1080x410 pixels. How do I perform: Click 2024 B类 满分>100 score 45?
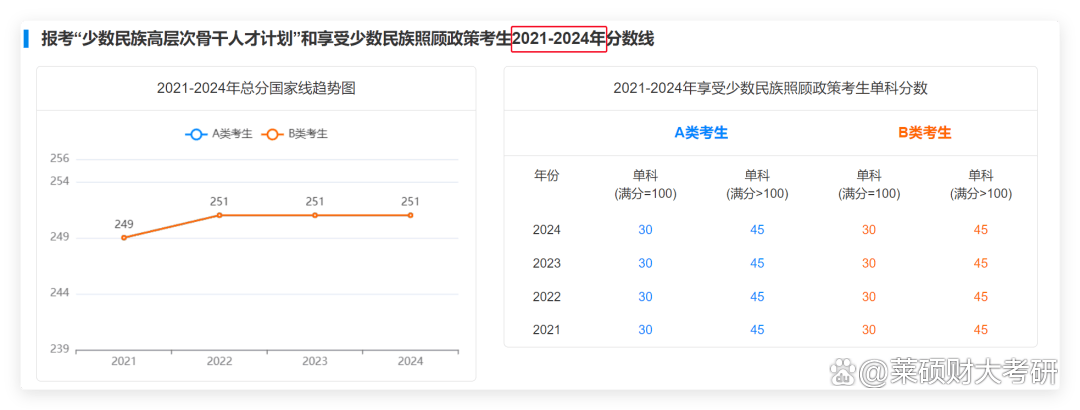click(981, 230)
